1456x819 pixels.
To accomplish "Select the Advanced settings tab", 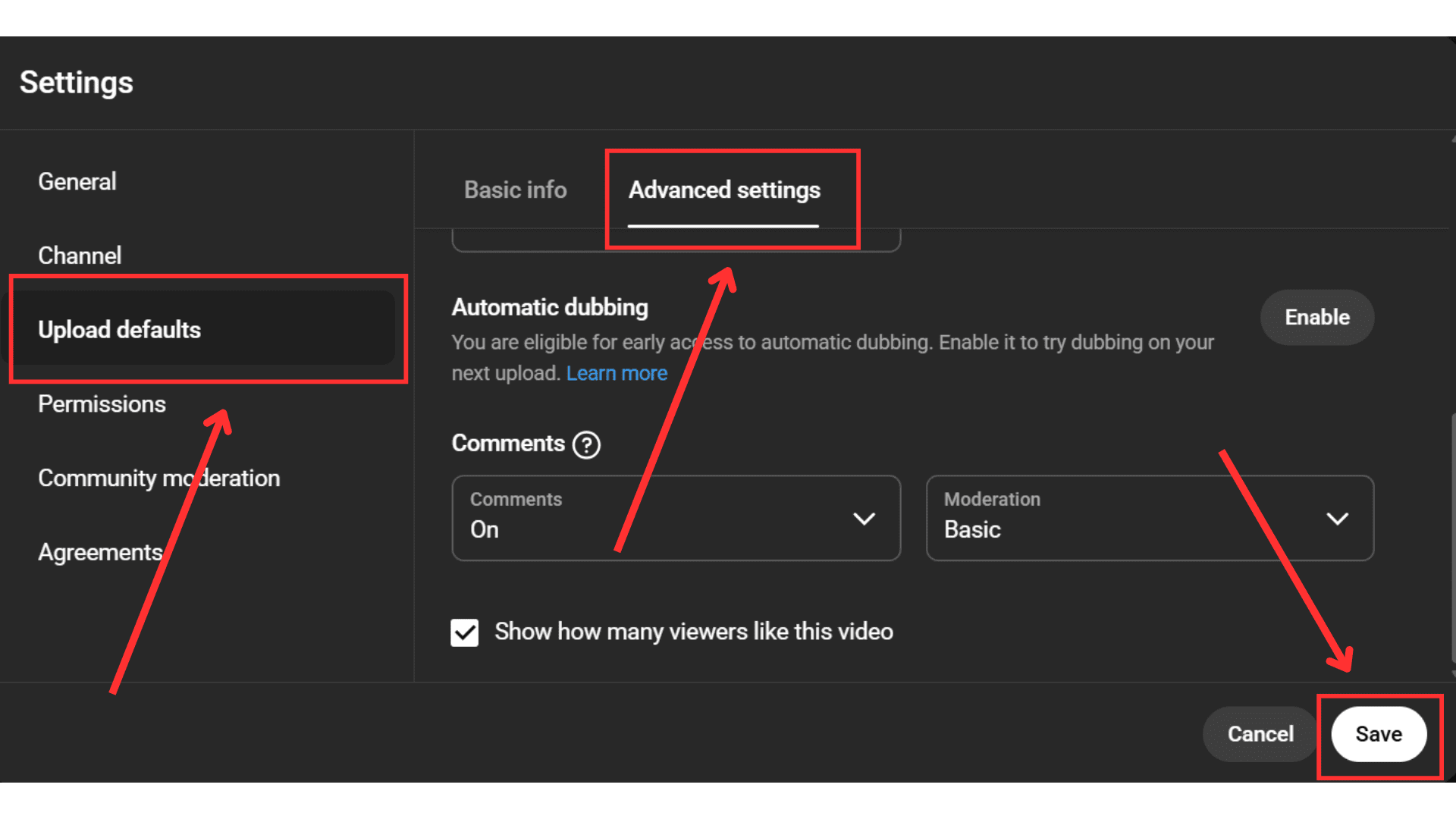I will 724,190.
